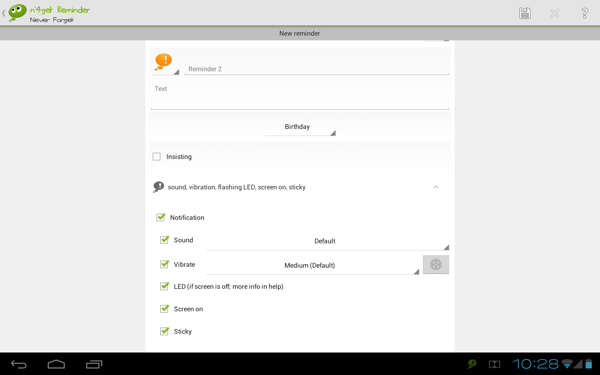This screenshot has height=375, width=600.
Task: Uncheck the Sticky option
Action: pos(164,331)
